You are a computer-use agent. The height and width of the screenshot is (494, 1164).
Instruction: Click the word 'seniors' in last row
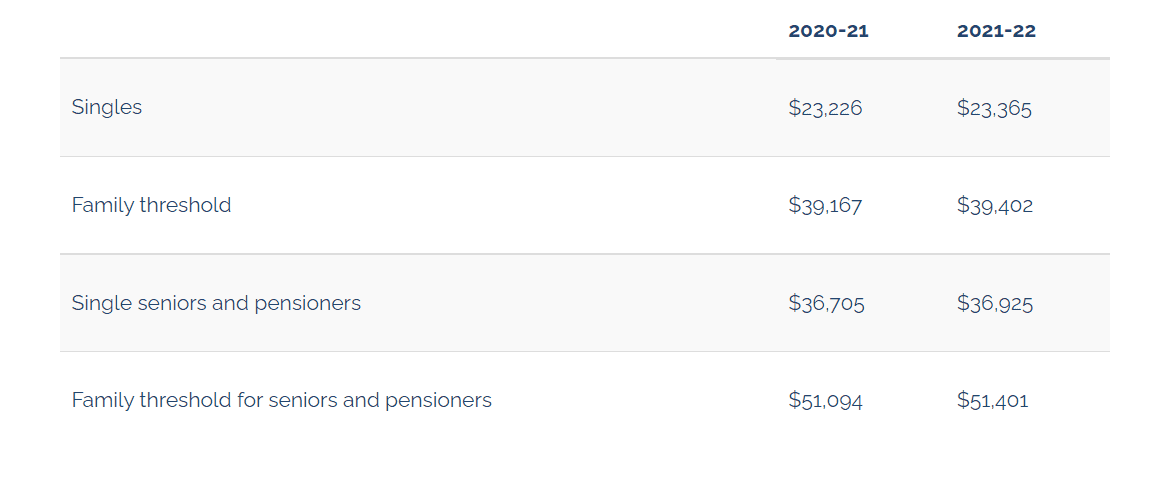[x=301, y=400]
